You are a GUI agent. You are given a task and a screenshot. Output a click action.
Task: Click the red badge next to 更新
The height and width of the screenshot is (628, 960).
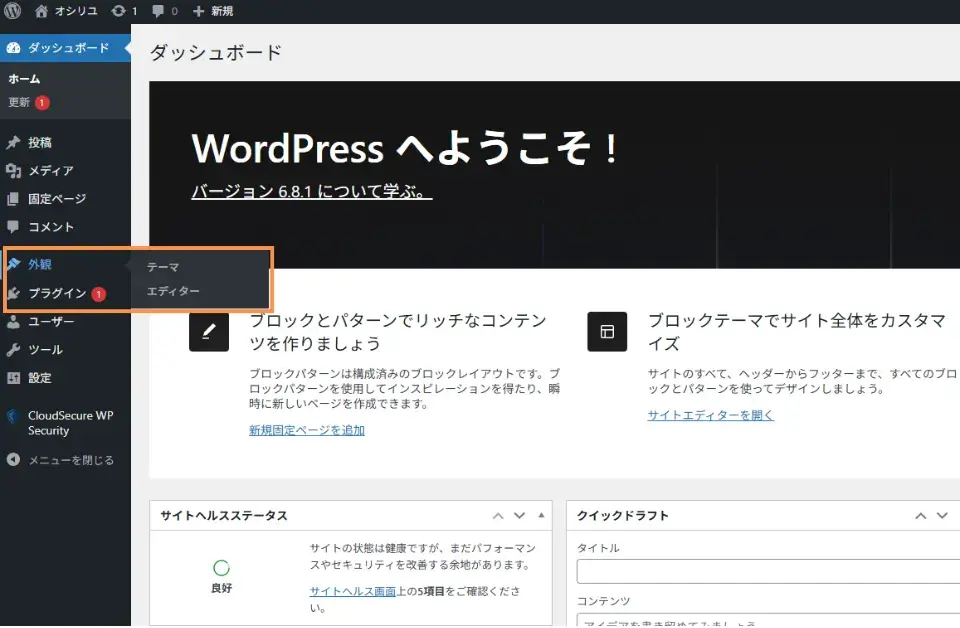(42, 102)
